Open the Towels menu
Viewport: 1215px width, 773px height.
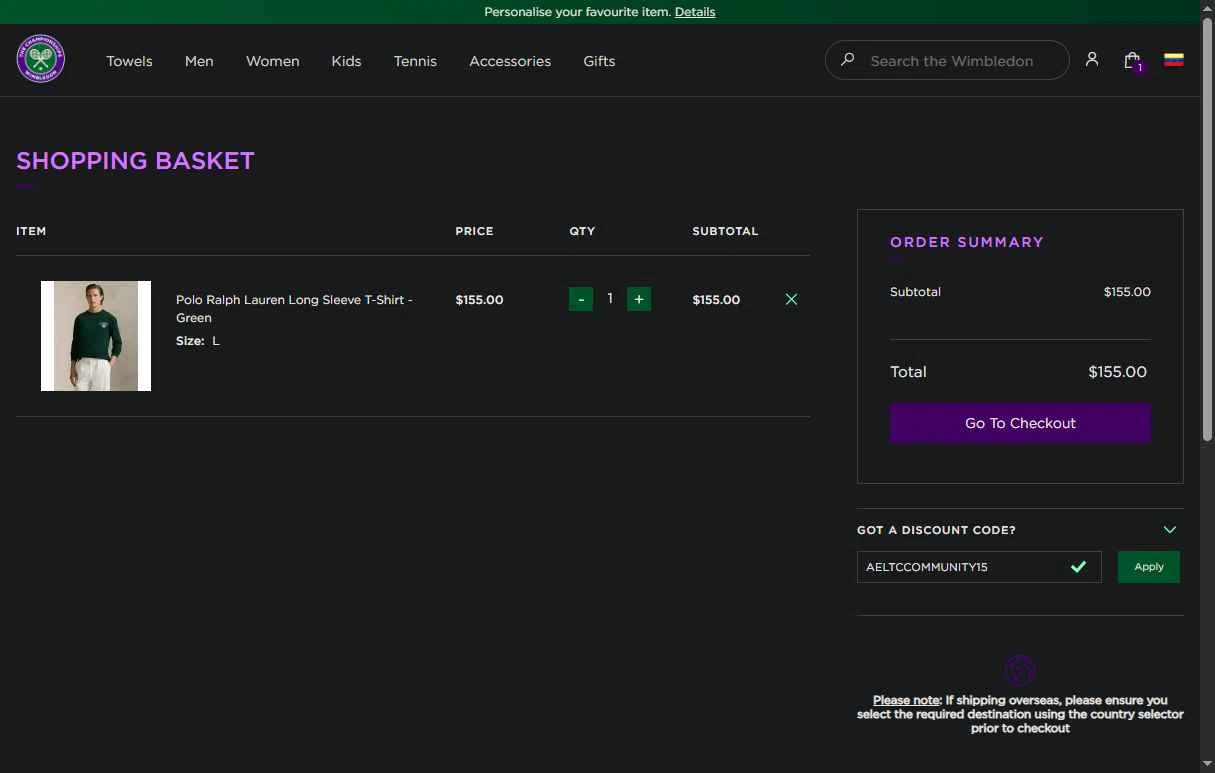point(130,61)
